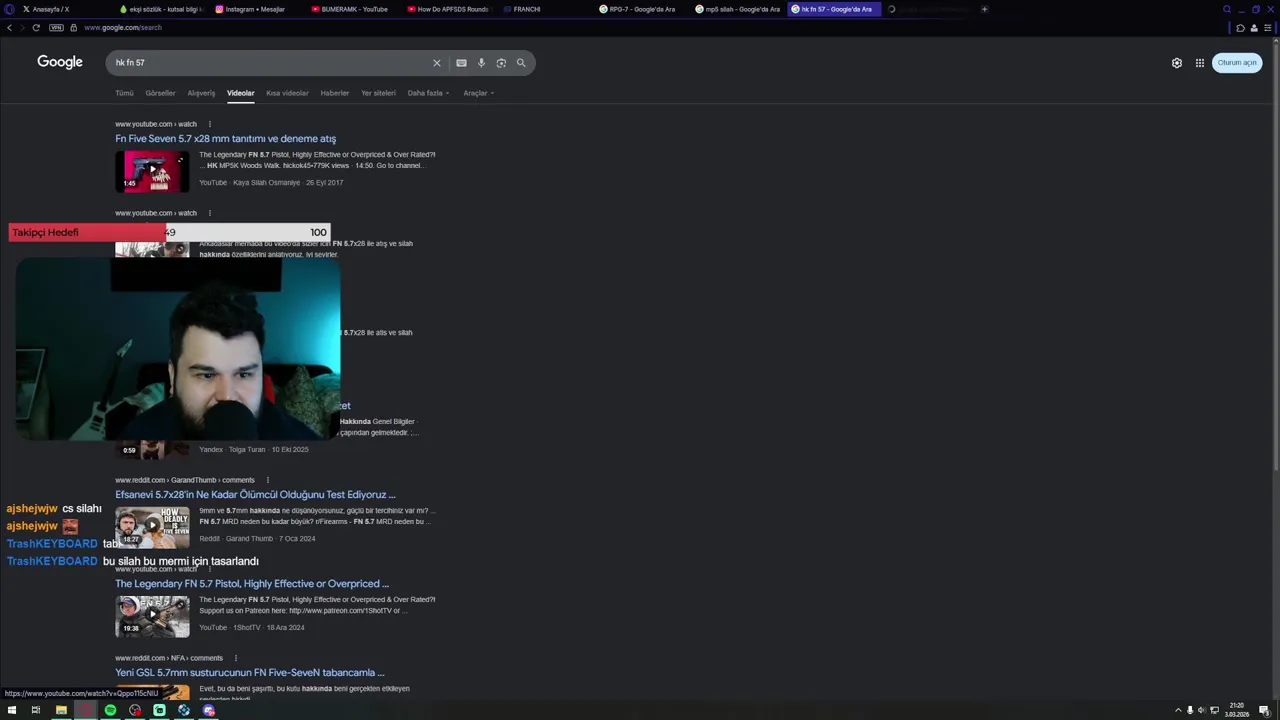Viewport: 1280px width, 720px height.
Task: Open Yeni GSL 5.7mm susturucunun result link
Action: pos(249,672)
